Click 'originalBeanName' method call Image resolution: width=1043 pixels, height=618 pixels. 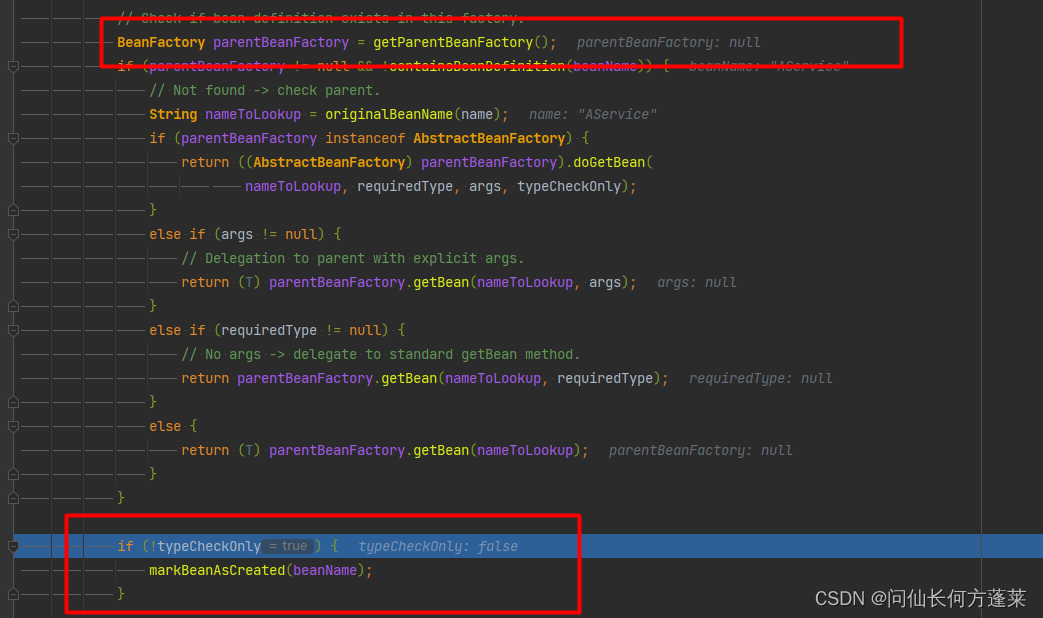point(389,114)
